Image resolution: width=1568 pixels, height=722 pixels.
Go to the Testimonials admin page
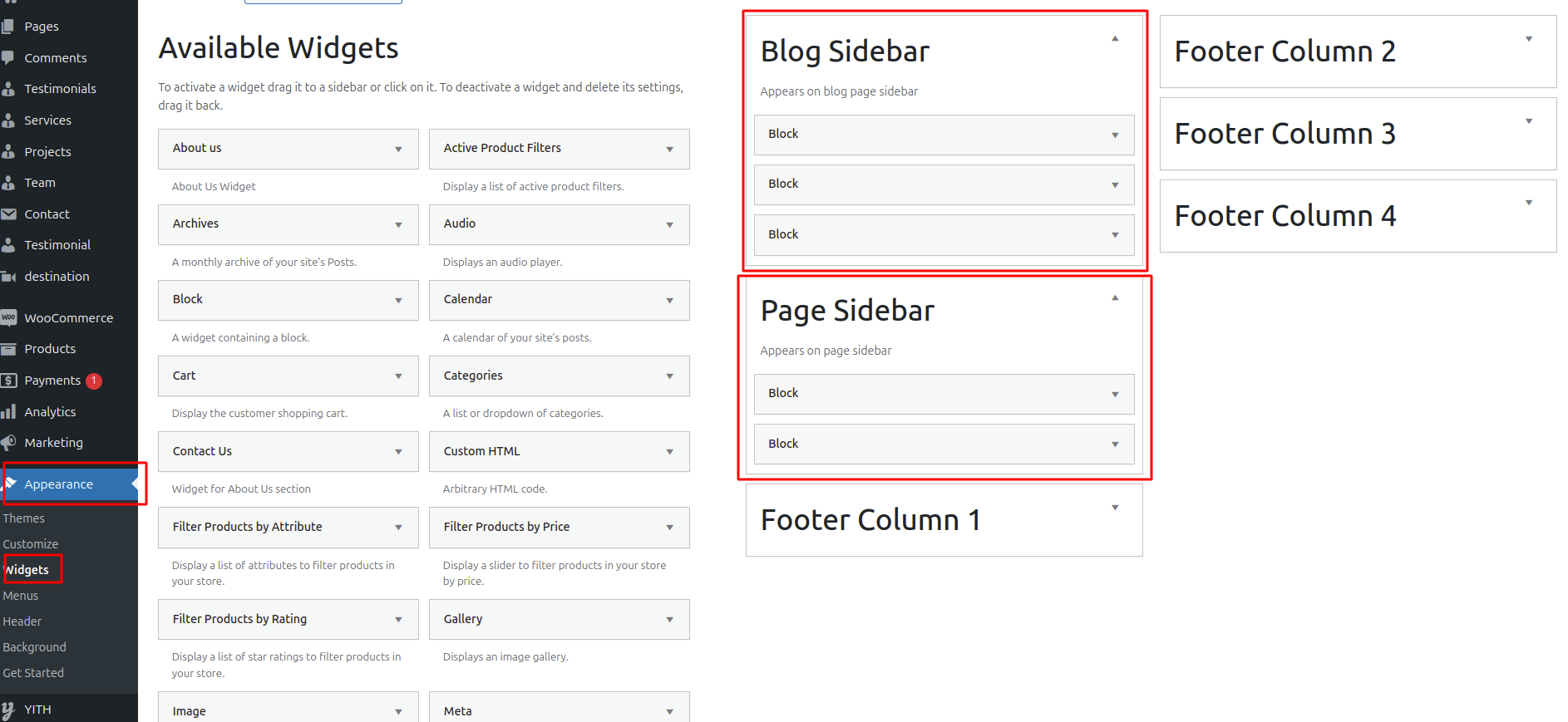(60, 89)
